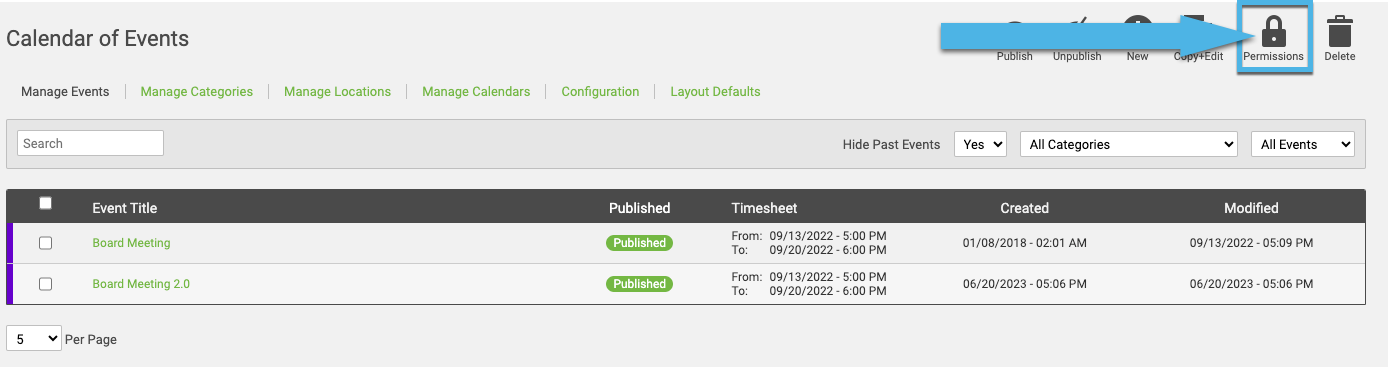Open the Board Meeting 2.0 link
Viewport: 1388px width, 367px height.
click(x=141, y=284)
